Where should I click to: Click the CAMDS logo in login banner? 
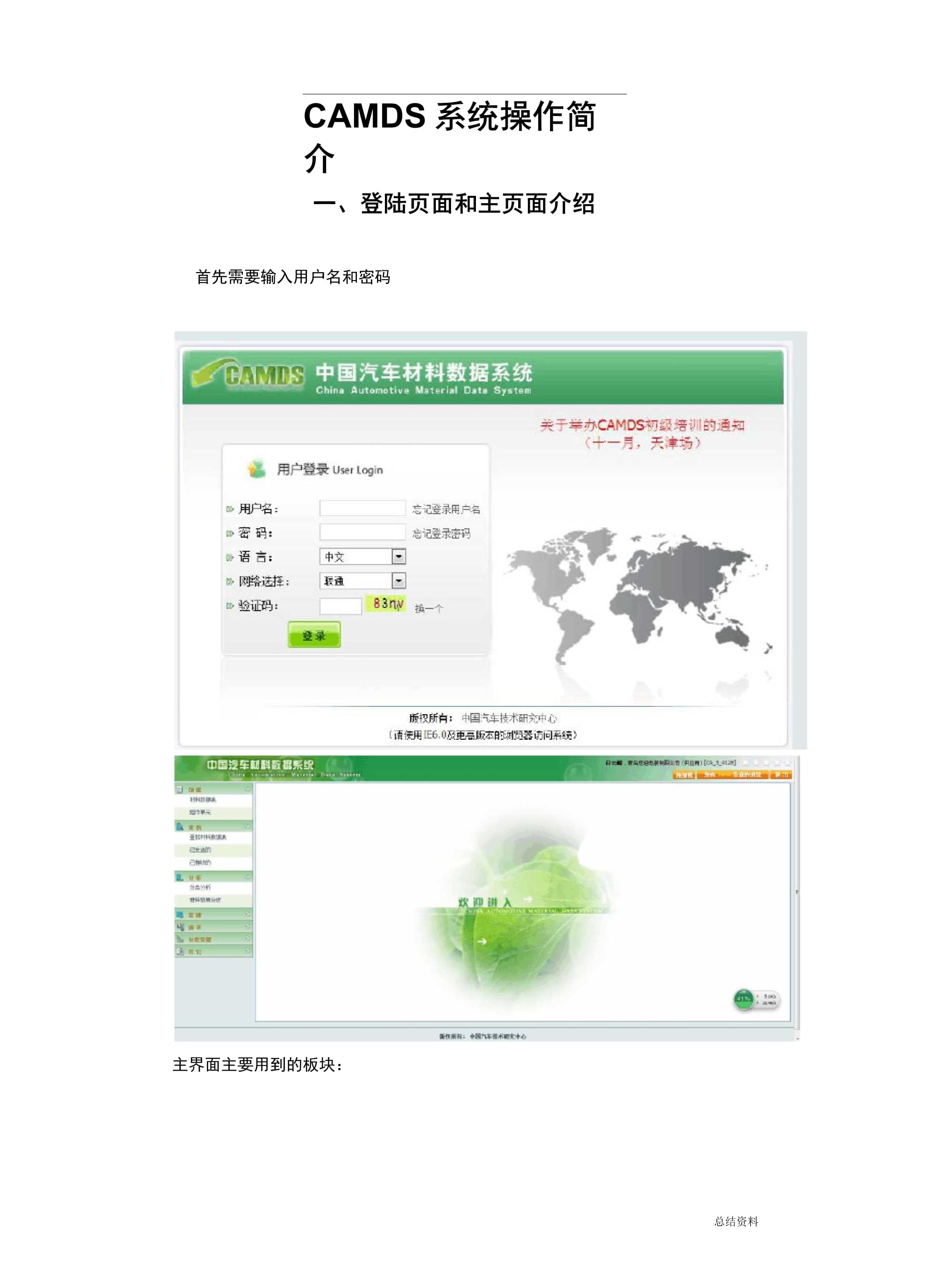248,374
